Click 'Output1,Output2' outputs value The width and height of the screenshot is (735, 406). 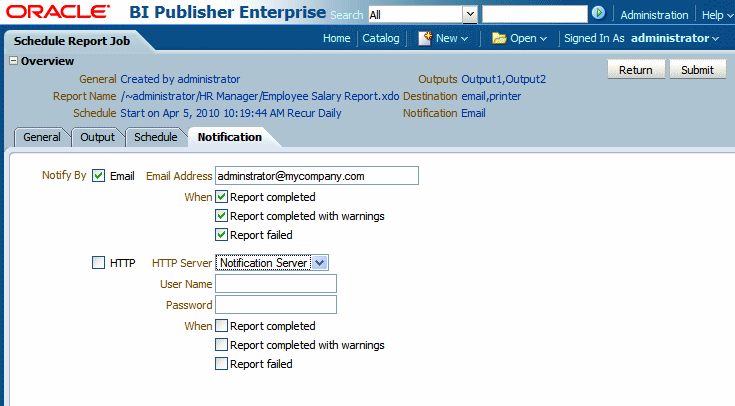pos(503,79)
